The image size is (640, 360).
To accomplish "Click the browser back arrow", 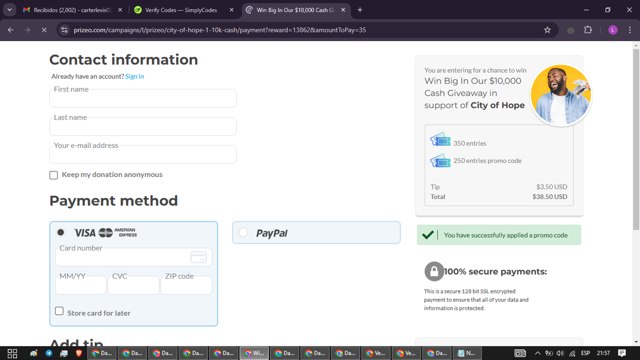I will [x=11, y=30].
